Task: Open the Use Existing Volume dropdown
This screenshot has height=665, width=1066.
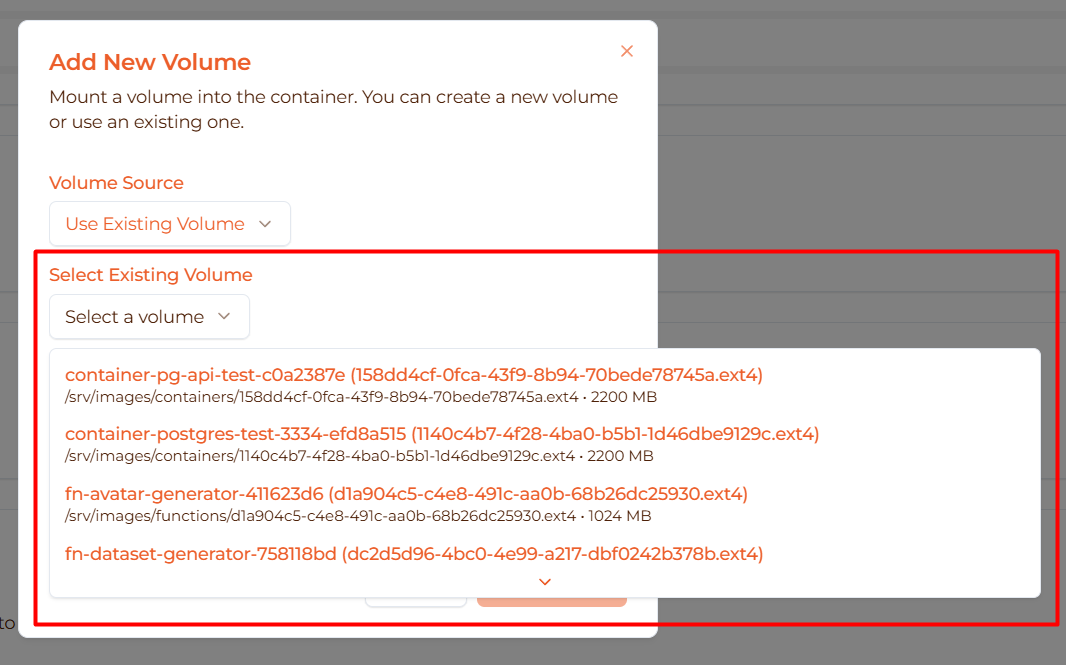Action: click(x=169, y=224)
